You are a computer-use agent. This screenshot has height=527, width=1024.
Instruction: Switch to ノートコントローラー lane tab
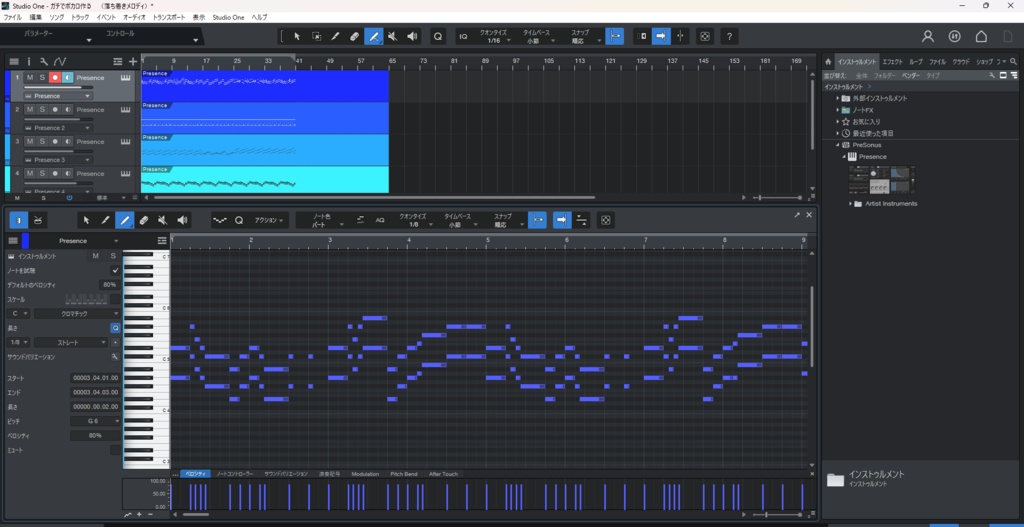coord(234,474)
